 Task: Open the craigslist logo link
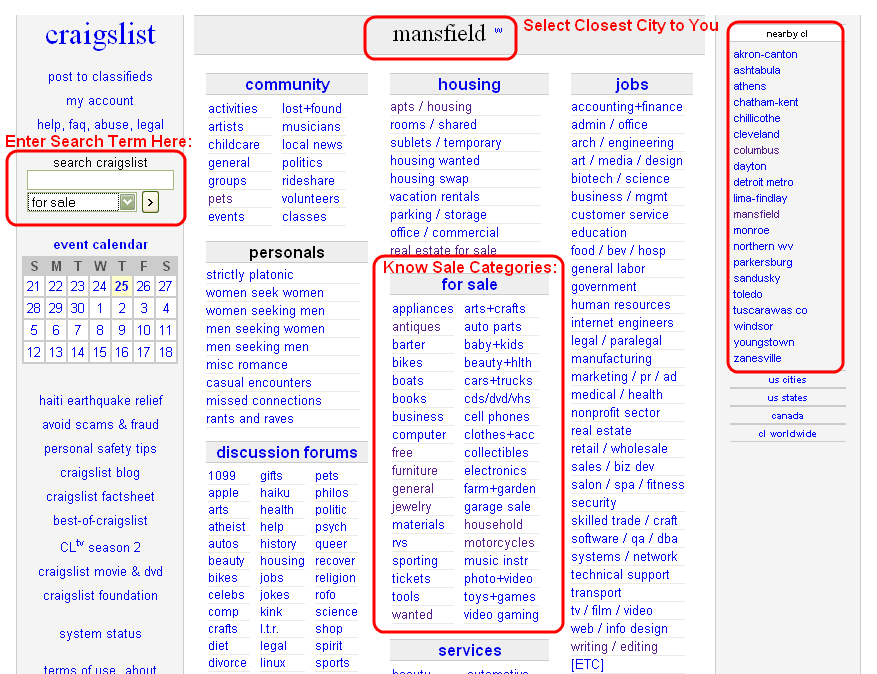point(100,35)
